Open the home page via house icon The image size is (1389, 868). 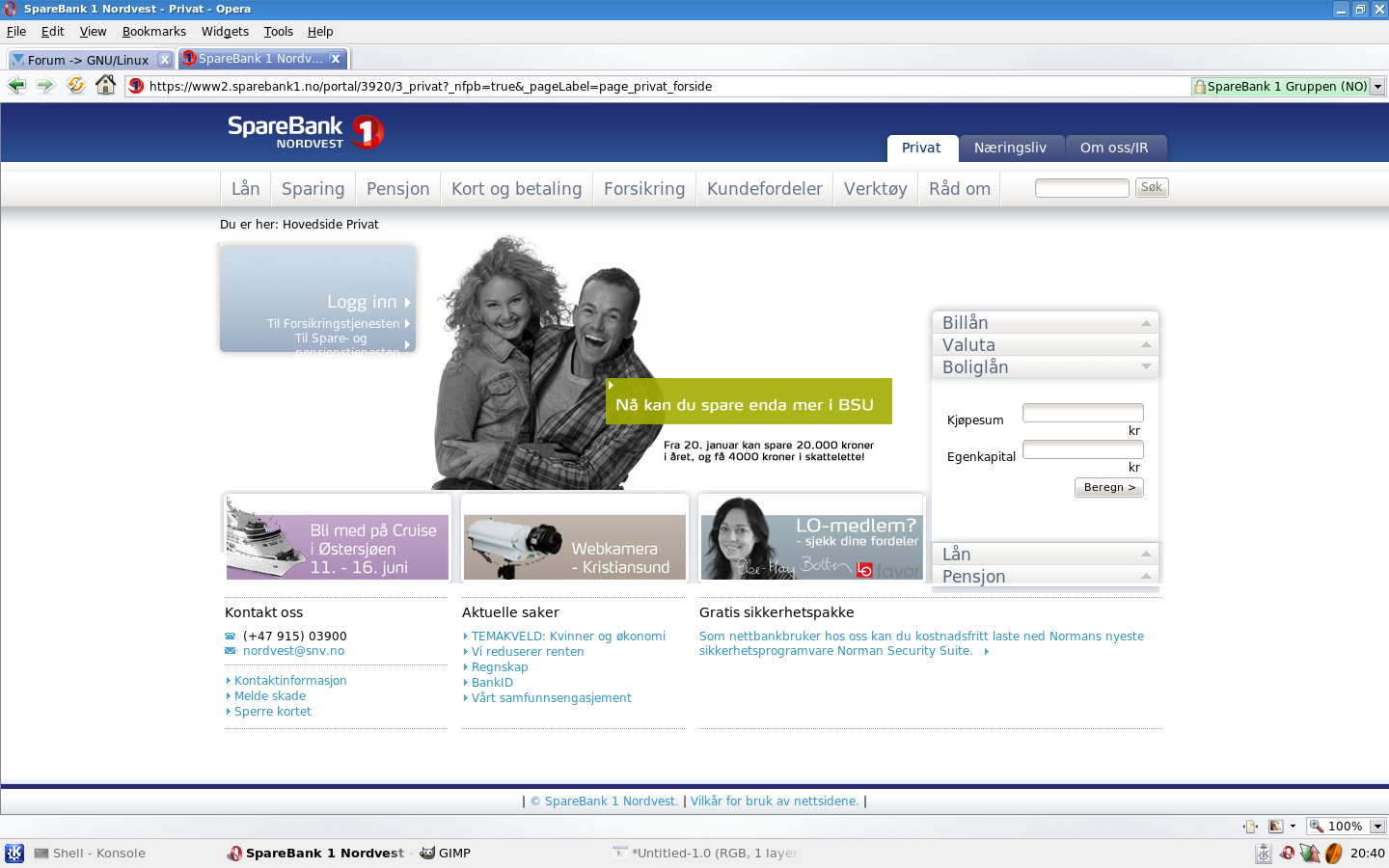(x=106, y=85)
